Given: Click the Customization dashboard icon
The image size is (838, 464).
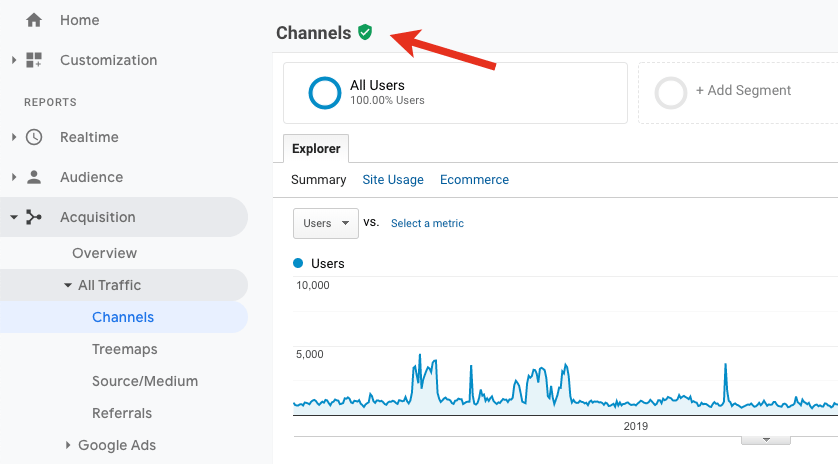Looking at the screenshot, I should tap(34, 60).
